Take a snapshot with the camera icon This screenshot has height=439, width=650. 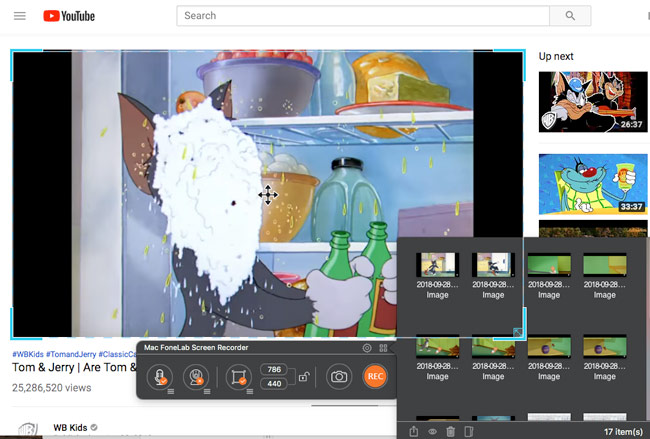[339, 376]
